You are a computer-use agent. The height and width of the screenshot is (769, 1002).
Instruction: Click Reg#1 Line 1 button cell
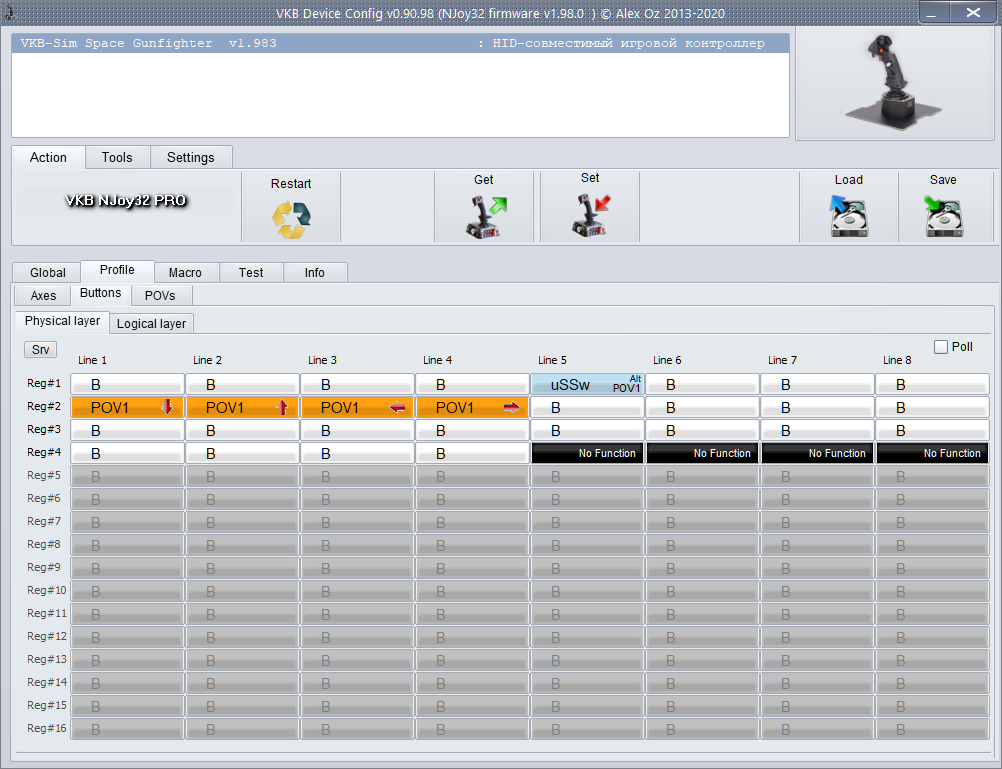click(x=128, y=384)
